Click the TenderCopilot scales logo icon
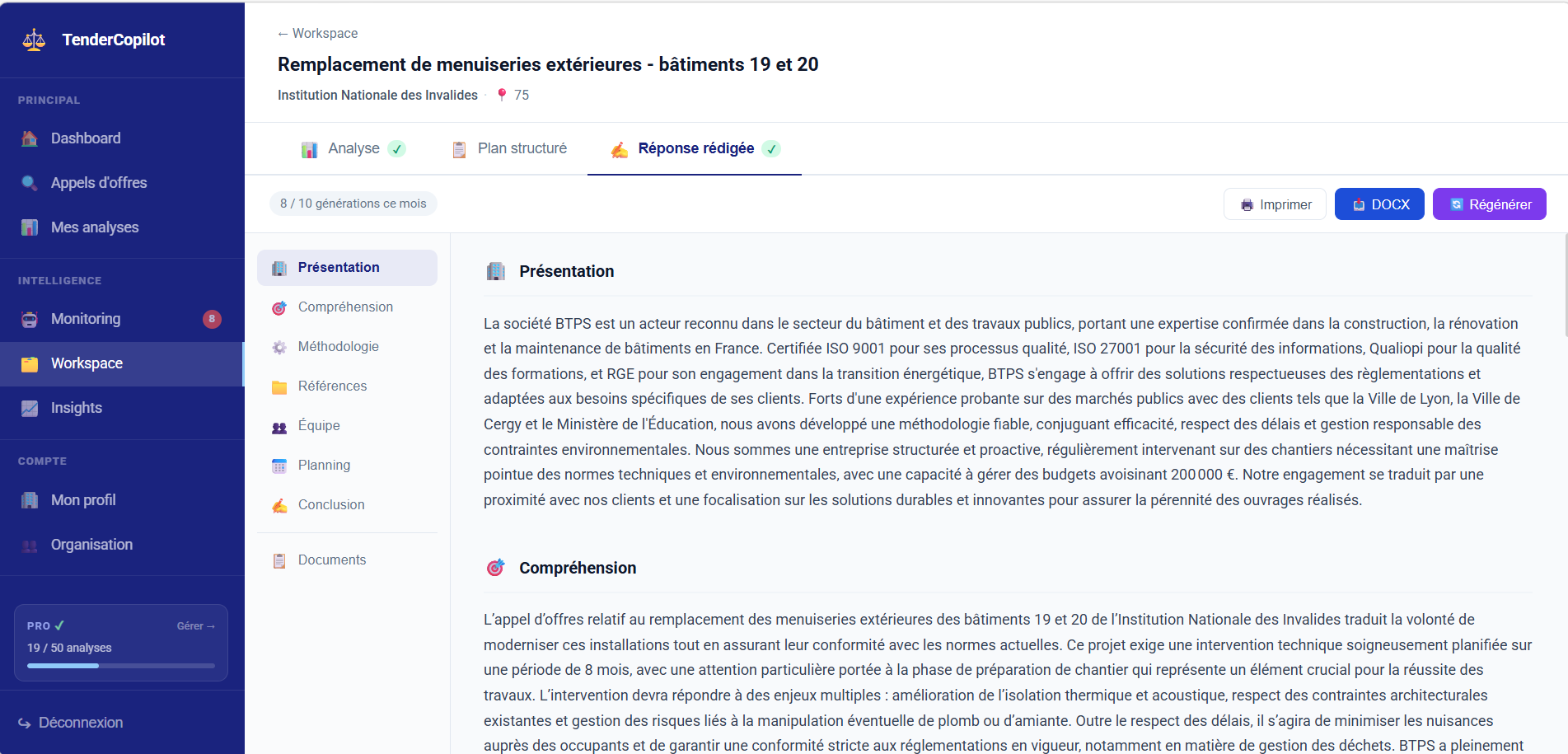The height and width of the screenshot is (754, 1568). (x=34, y=40)
